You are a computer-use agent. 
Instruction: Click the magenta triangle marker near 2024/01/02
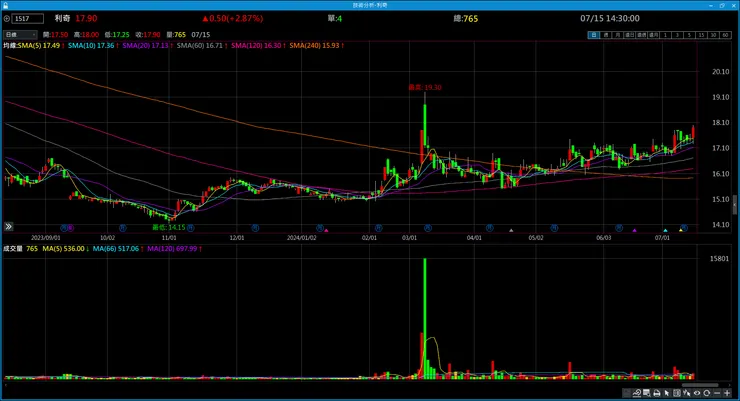[326, 230]
